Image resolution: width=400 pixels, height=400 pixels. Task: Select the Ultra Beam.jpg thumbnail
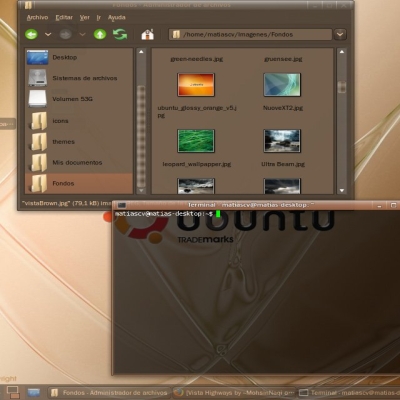point(282,141)
